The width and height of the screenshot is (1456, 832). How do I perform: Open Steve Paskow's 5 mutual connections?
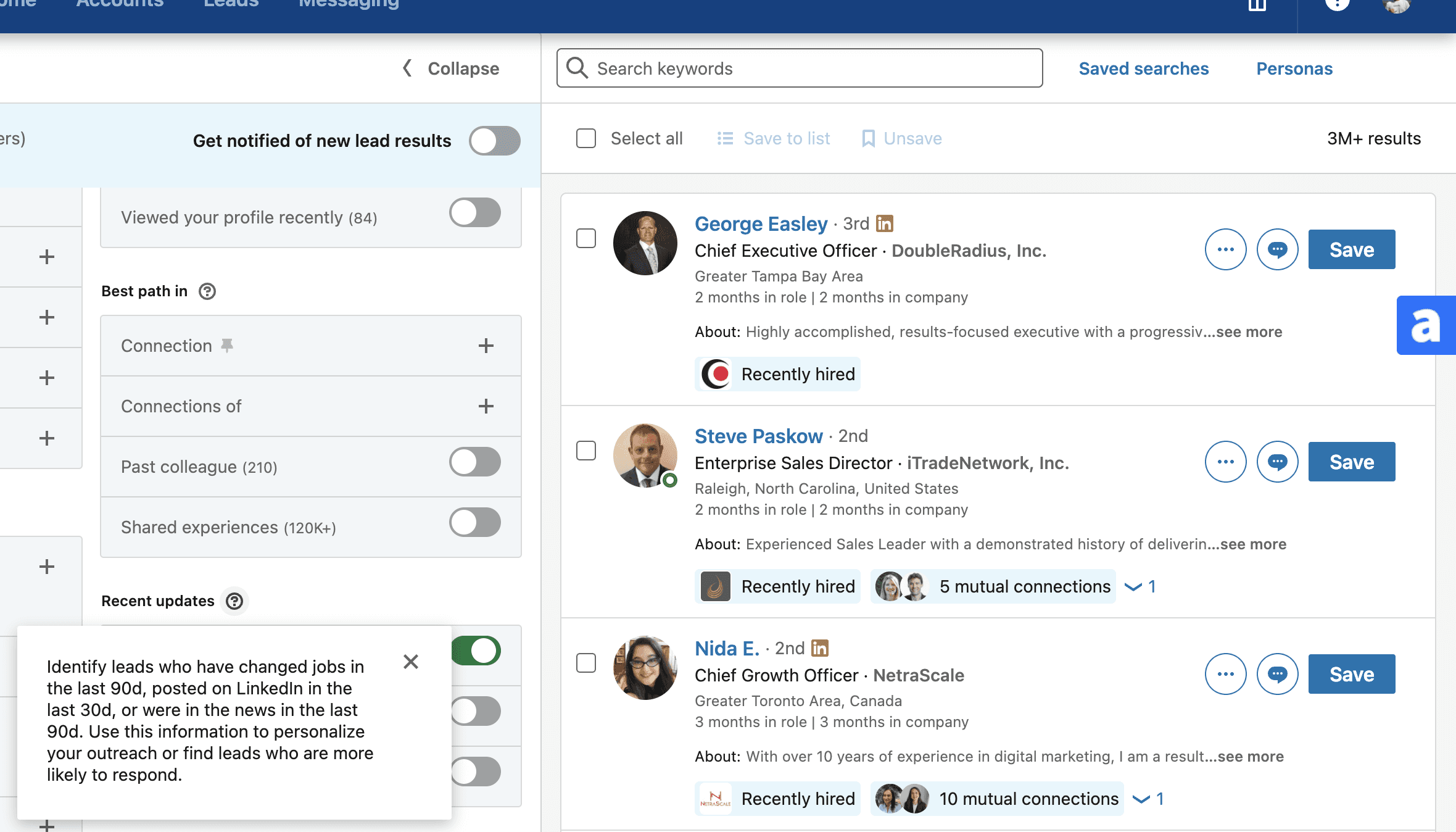click(993, 586)
